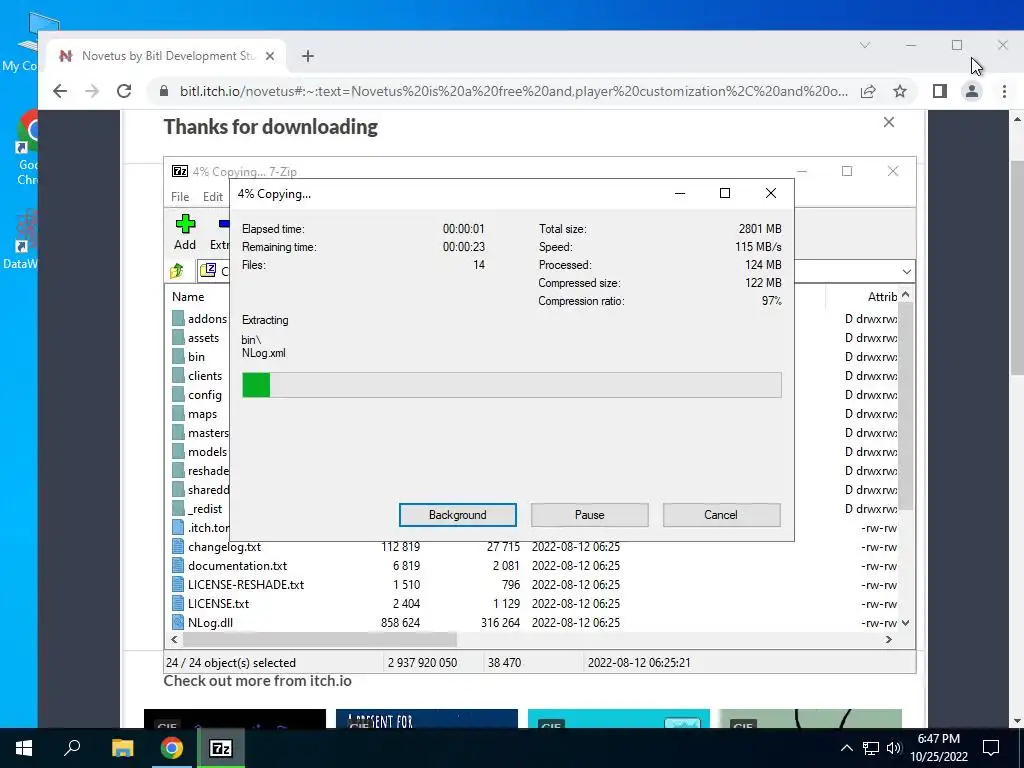
Task: Bookmark this page with the star
Action: coord(900,91)
